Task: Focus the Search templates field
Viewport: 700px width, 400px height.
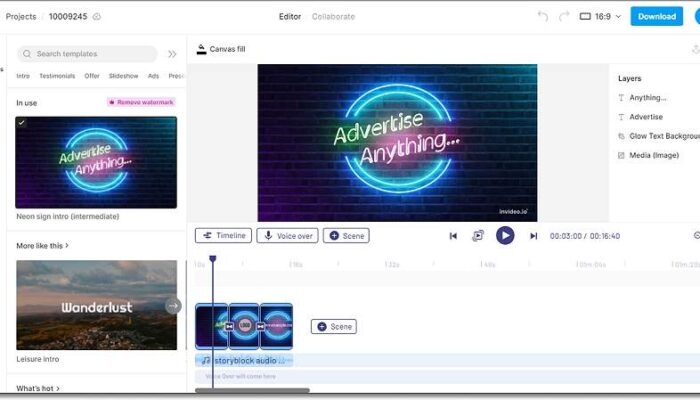Action: point(88,54)
